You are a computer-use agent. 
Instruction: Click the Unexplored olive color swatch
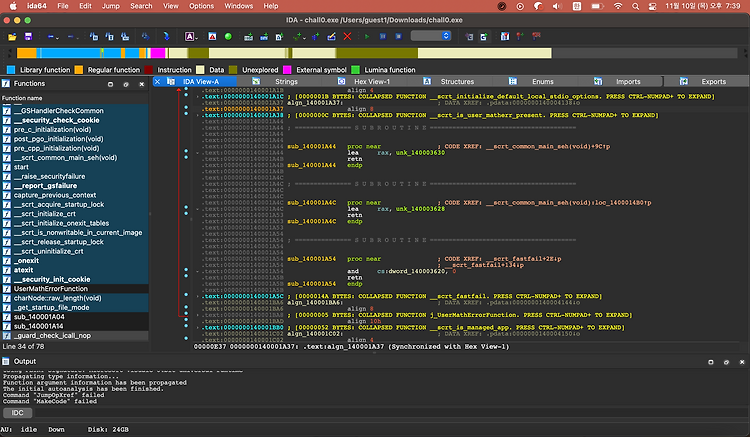click(233, 70)
